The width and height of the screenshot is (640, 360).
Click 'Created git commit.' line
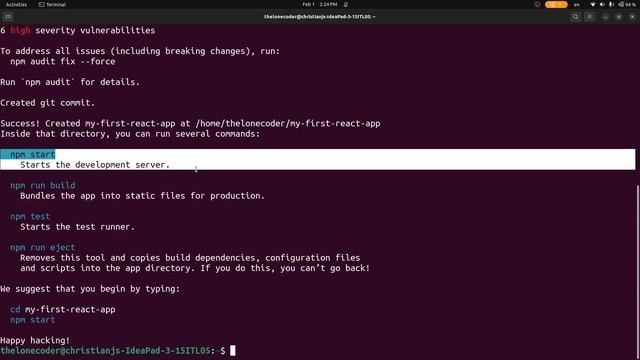[47, 103]
